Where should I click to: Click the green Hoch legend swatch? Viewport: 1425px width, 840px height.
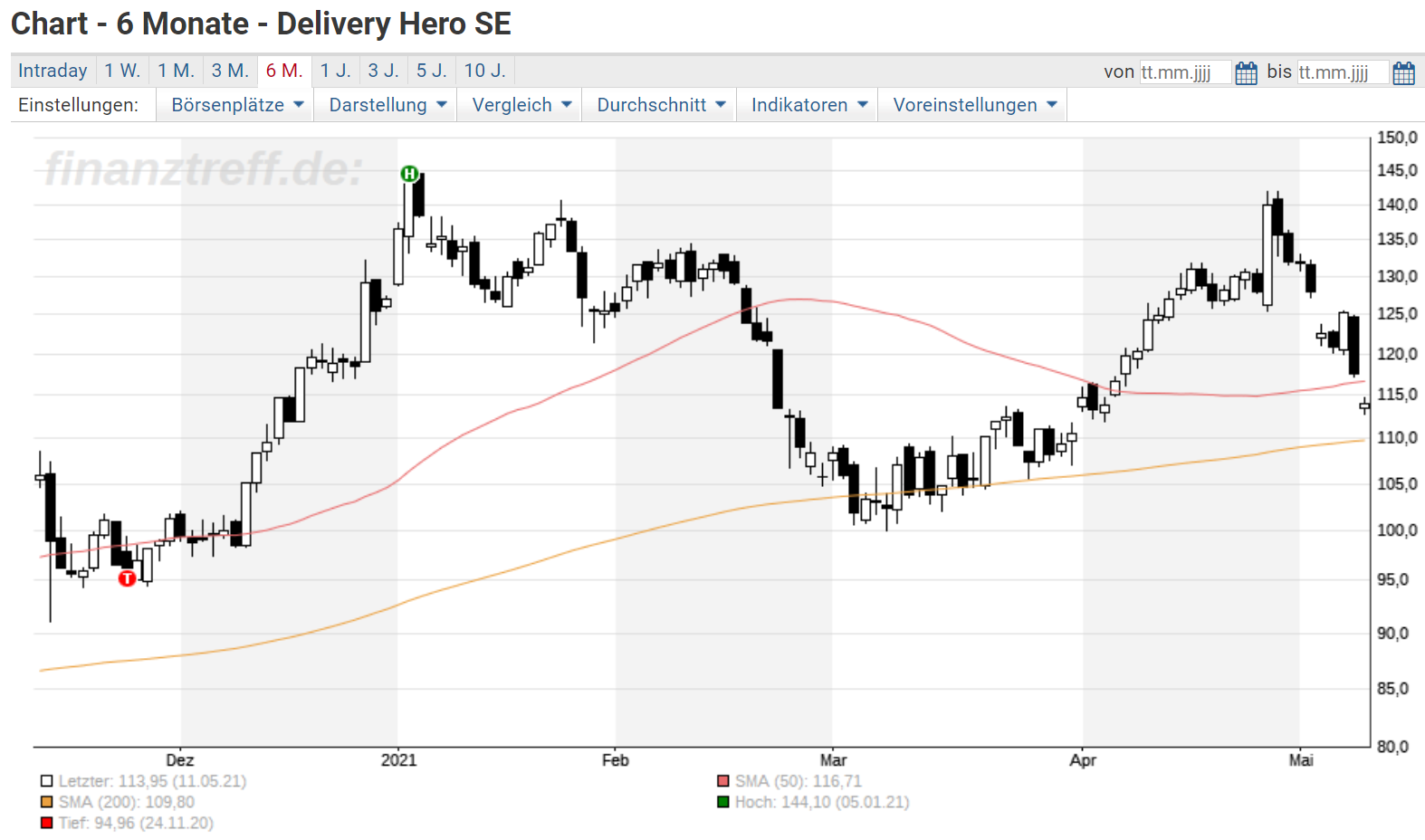pyautogui.click(x=722, y=802)
